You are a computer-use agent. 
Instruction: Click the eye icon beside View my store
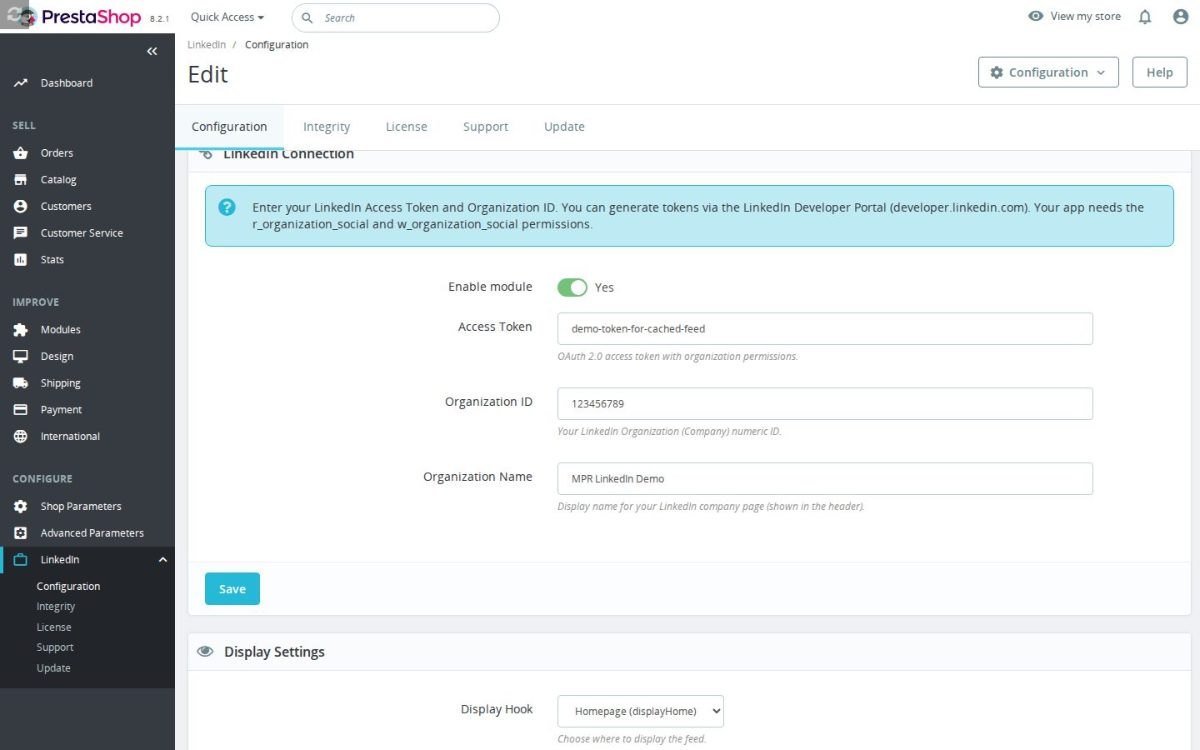tap(1036, 17)
